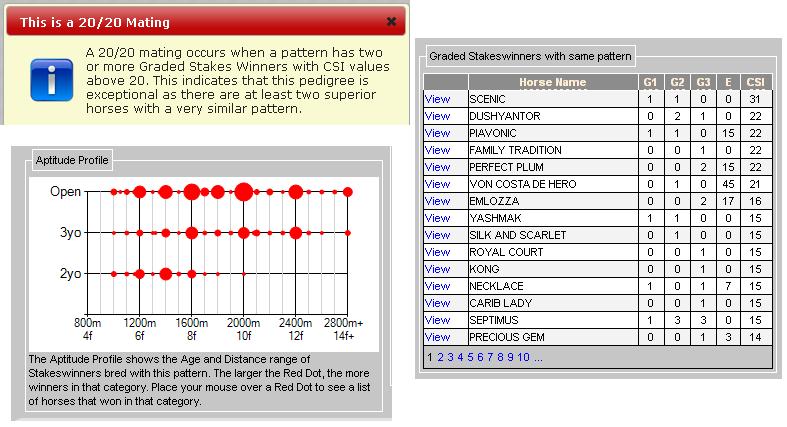Click the SEPTIMUS horse name cell
Image resolution: width=787 pixels, height=427 pixels.
553,320
